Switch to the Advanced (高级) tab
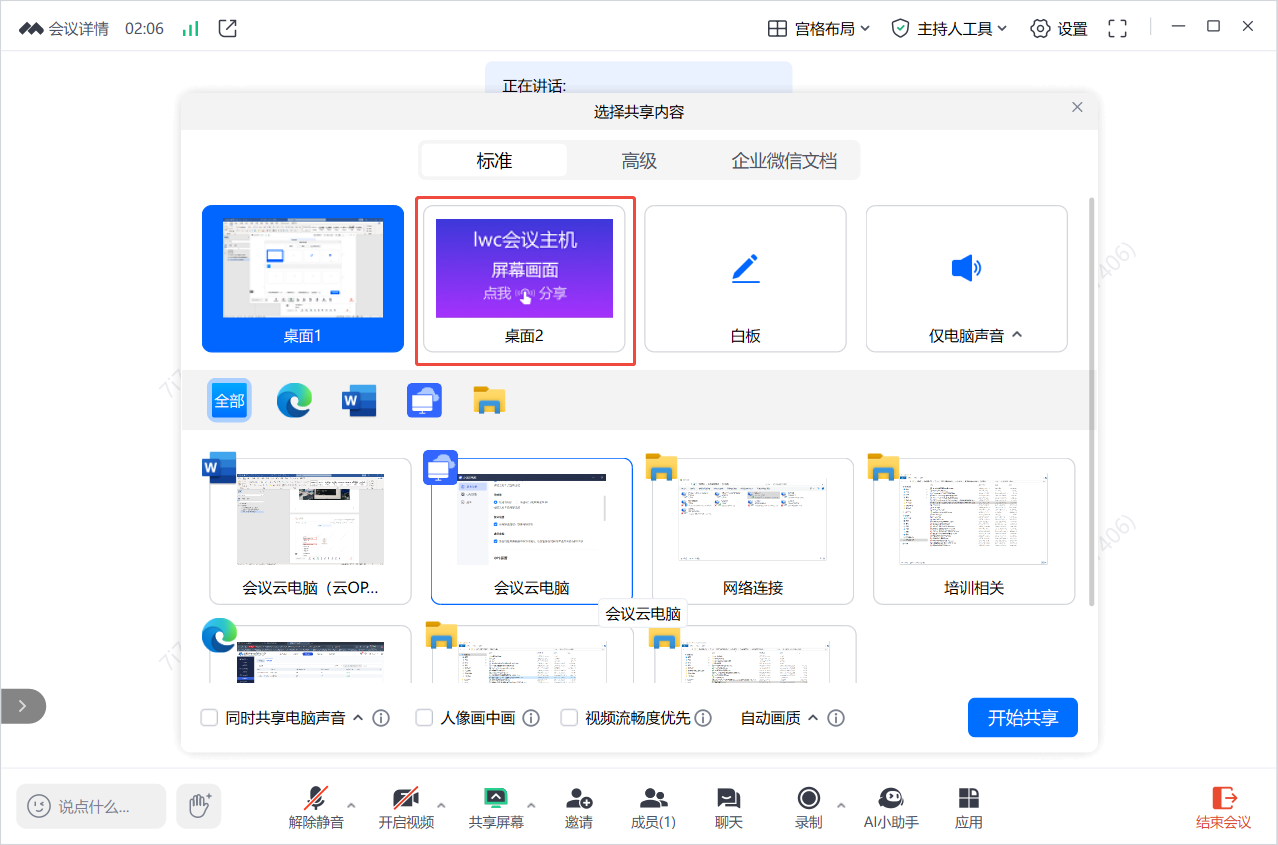 639,161
